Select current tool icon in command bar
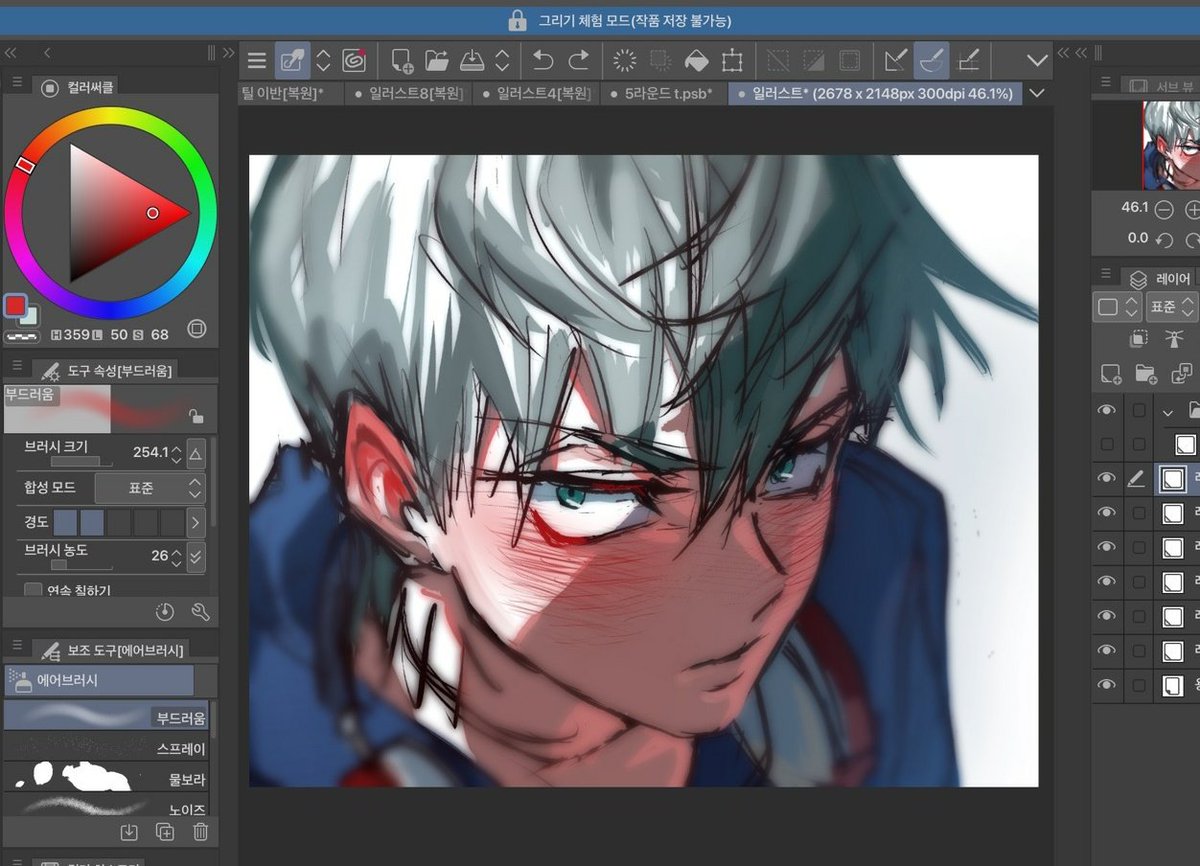Viewport: 1200px width, 866px height. [292, 61]
